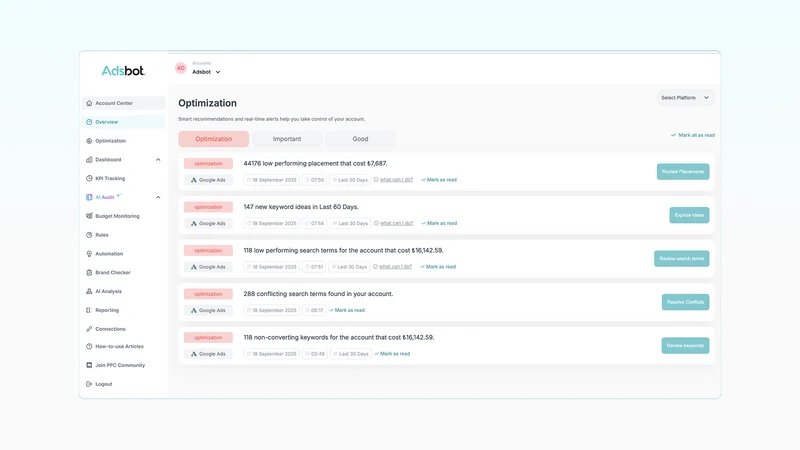Click the Connections link icon
The height and width of the screenshot is (450, 800).
click(89, 329)
